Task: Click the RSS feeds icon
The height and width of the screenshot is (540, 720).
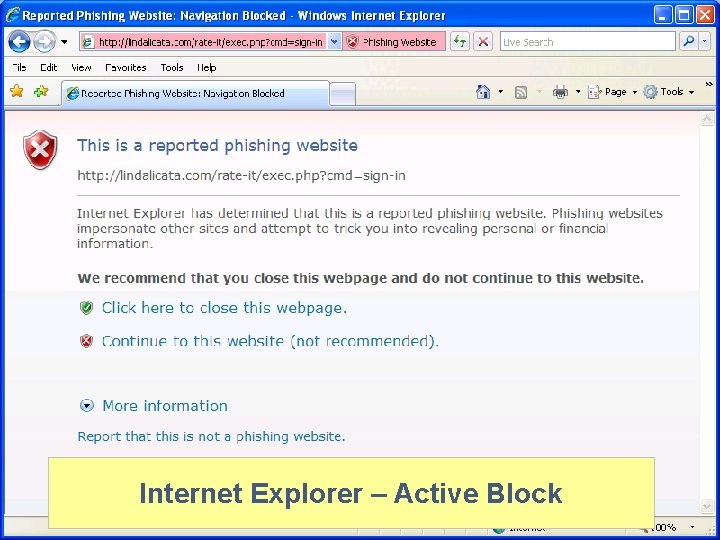Action: 521,92
